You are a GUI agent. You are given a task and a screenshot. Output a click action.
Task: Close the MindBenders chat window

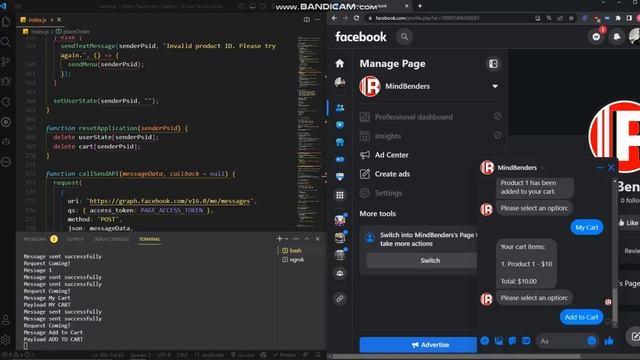tap(611, 167)
